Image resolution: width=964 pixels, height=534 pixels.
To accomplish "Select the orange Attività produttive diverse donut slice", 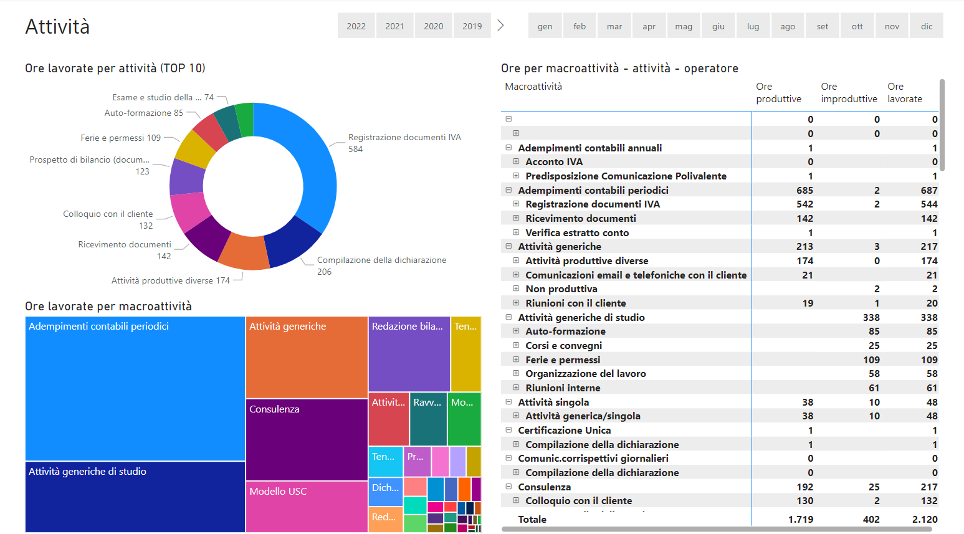I will (243, 251).
